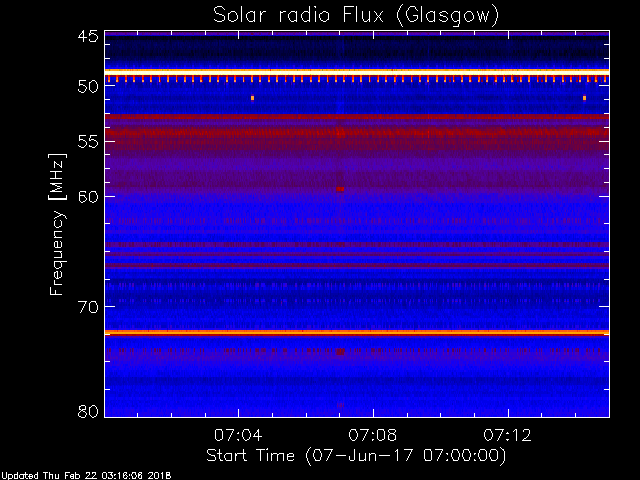Click the orange dot near 07:04 at 51 MHz
The width and height of the screenshot is (640, 480).
[253, 98]
